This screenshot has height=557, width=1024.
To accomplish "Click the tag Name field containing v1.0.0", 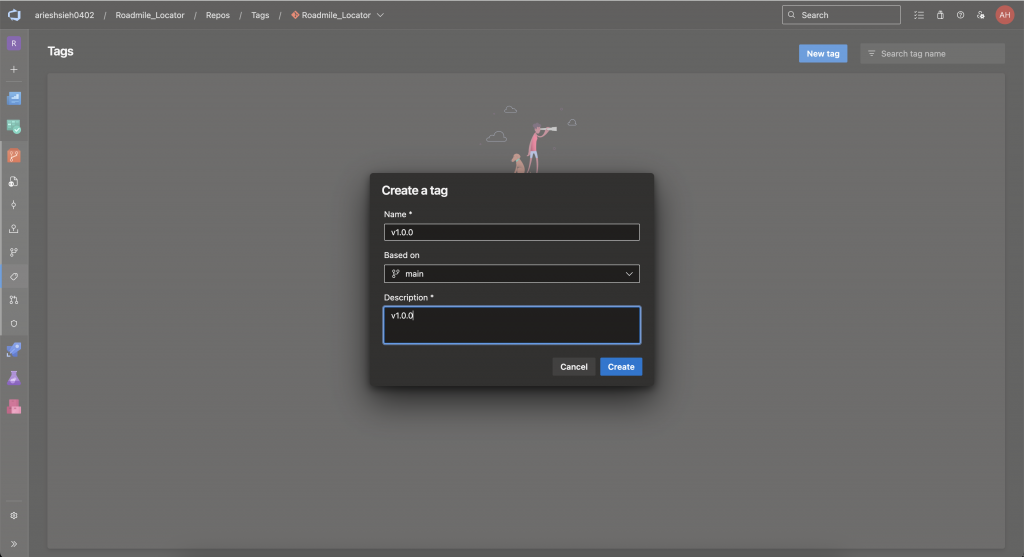I will 511,232.
